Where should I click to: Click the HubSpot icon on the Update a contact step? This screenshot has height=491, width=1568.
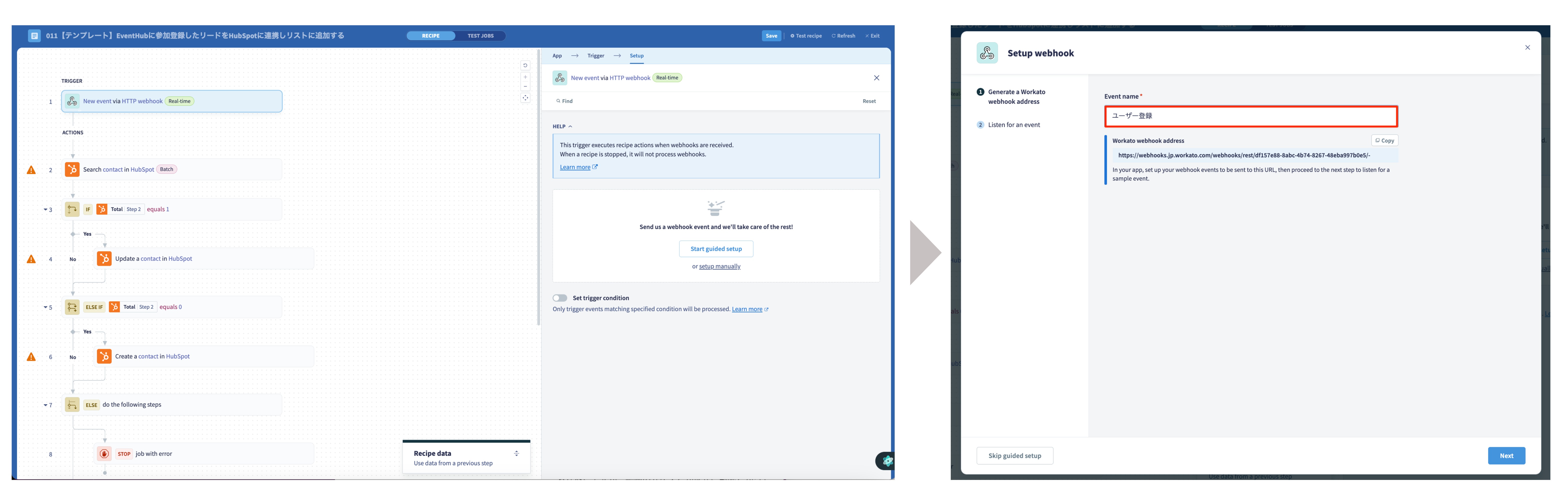tap(104, 259)
